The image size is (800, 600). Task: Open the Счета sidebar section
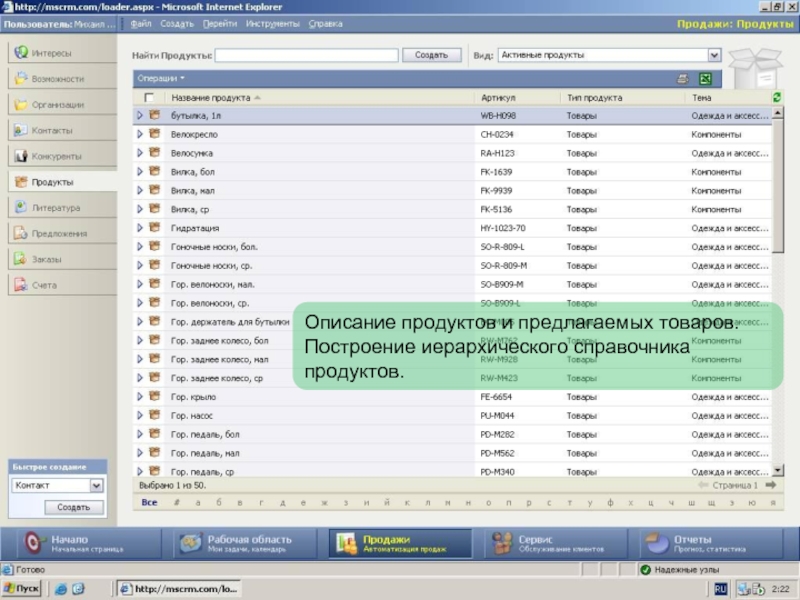coord(62,285)
